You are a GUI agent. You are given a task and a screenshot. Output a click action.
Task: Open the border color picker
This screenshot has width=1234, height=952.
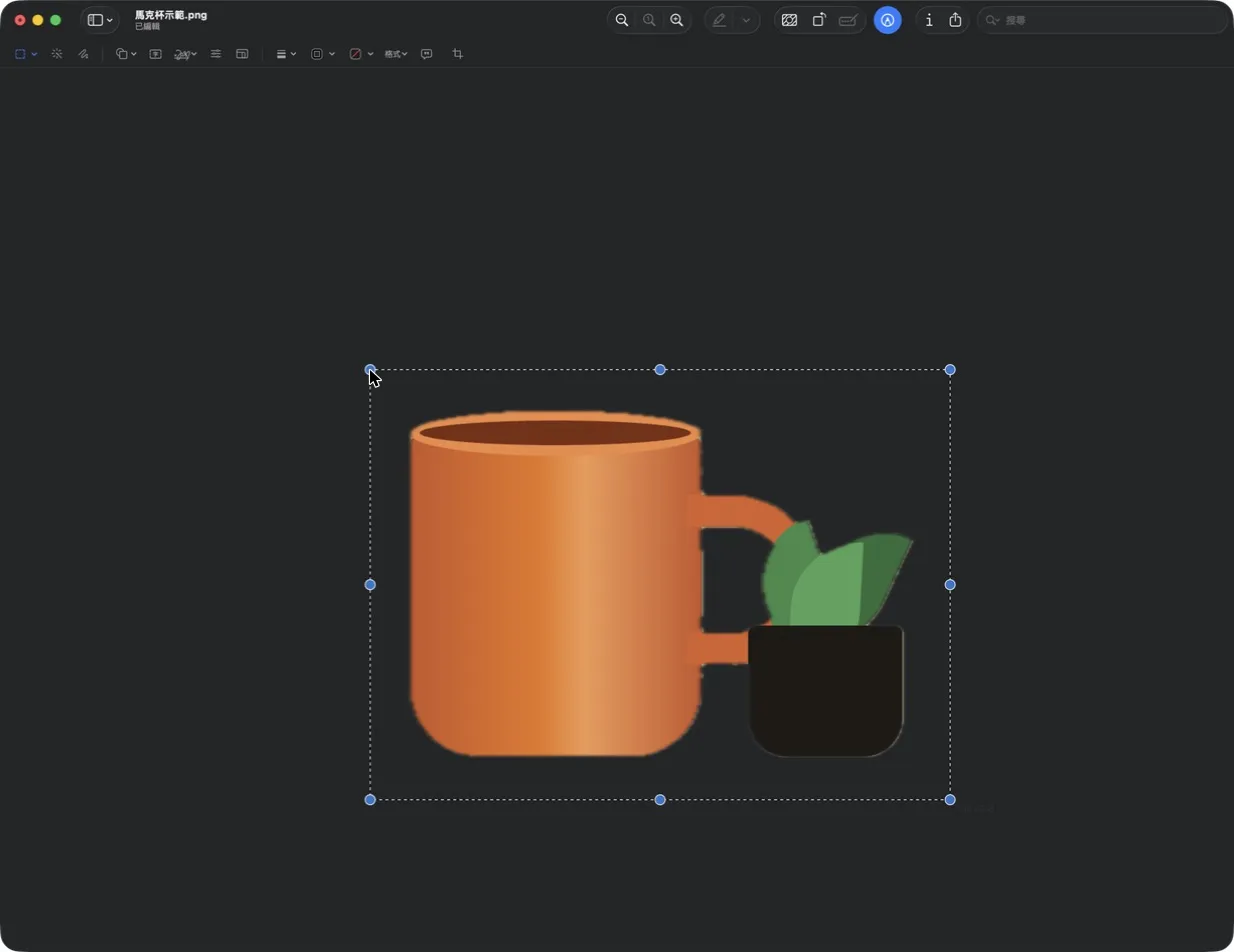coord(322,54)
